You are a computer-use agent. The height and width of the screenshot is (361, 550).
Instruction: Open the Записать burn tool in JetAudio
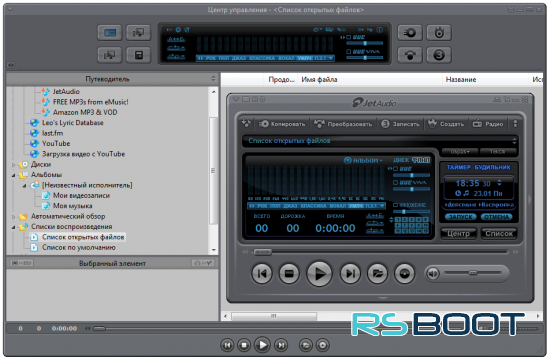click(x=400, y=124)
